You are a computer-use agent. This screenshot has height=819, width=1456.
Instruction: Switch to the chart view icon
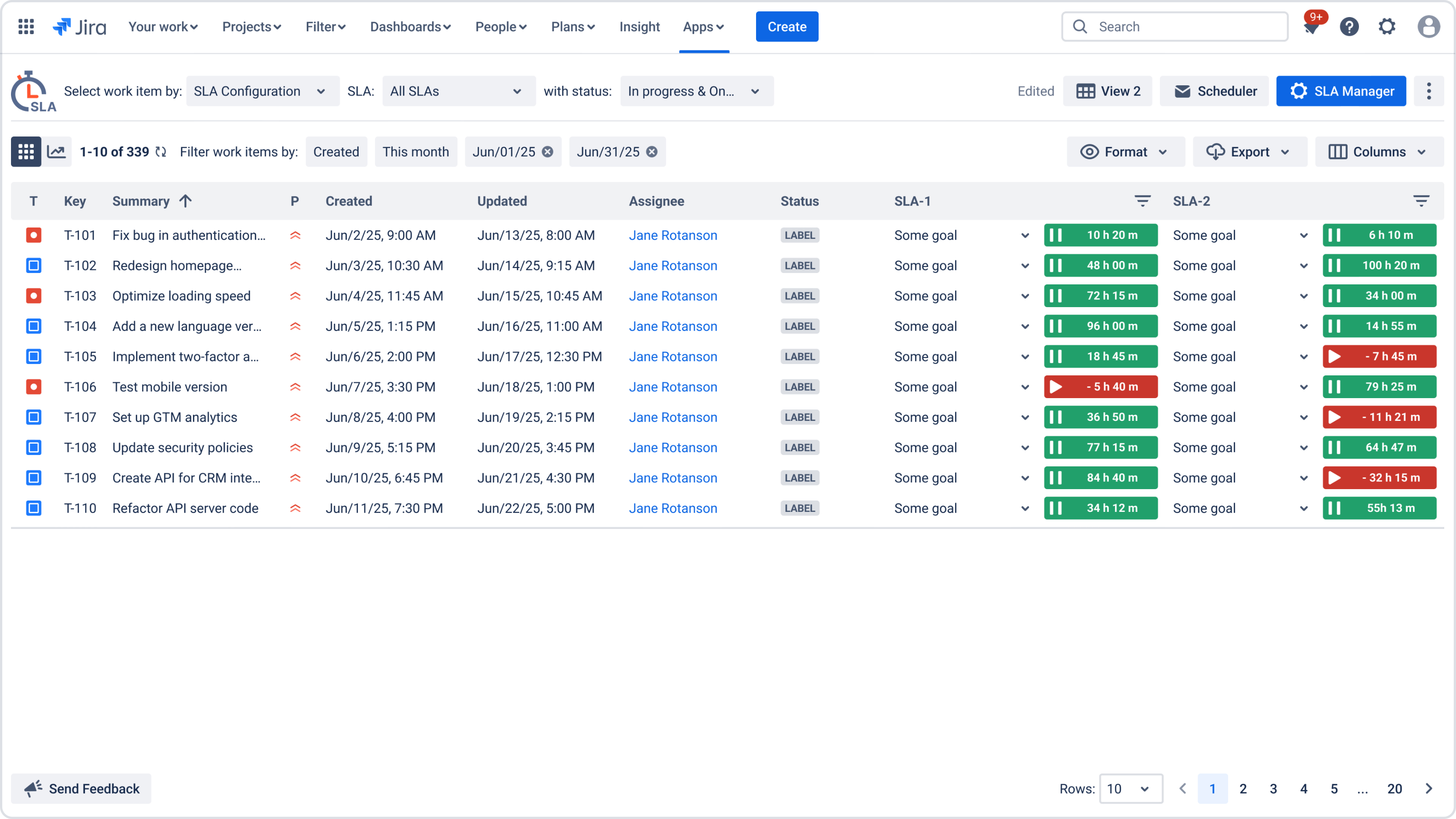(56, 152)
